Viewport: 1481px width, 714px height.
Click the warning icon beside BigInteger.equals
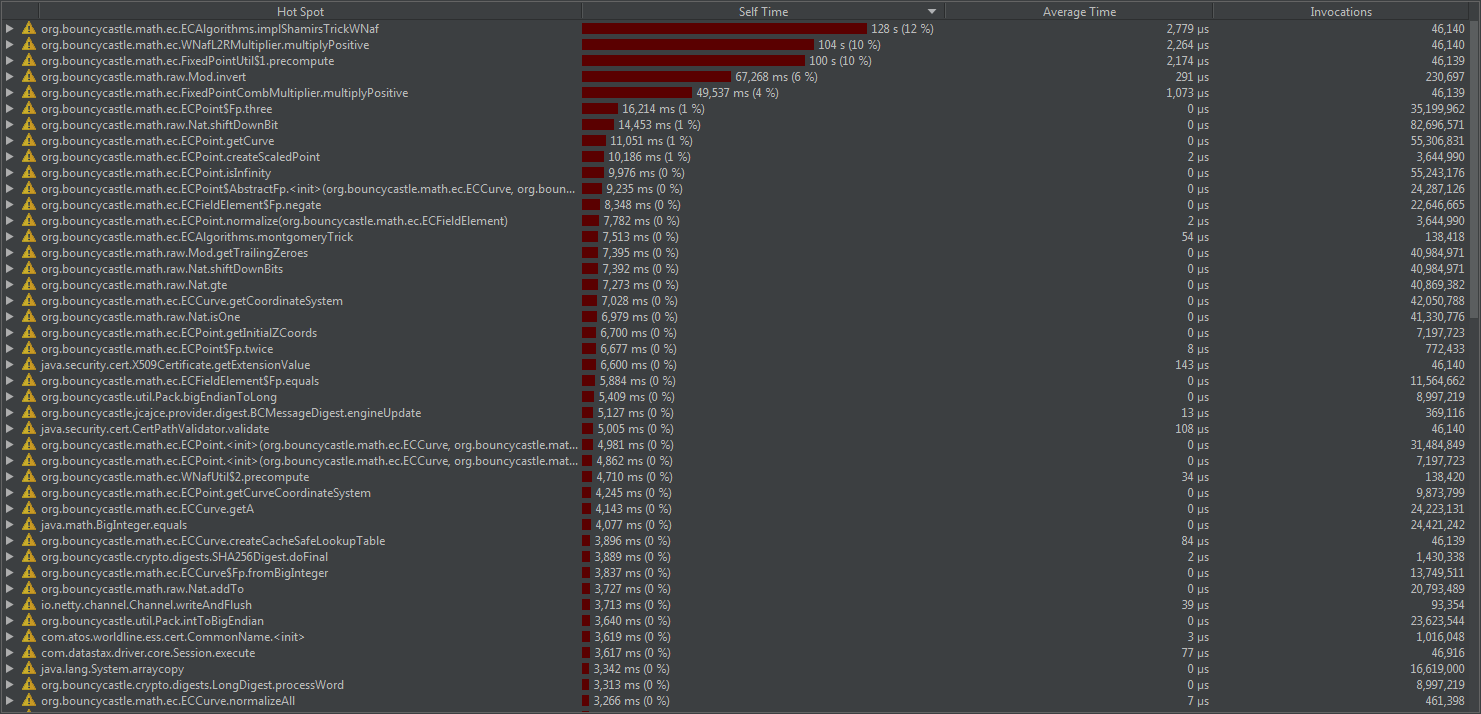tap(28, 524)
